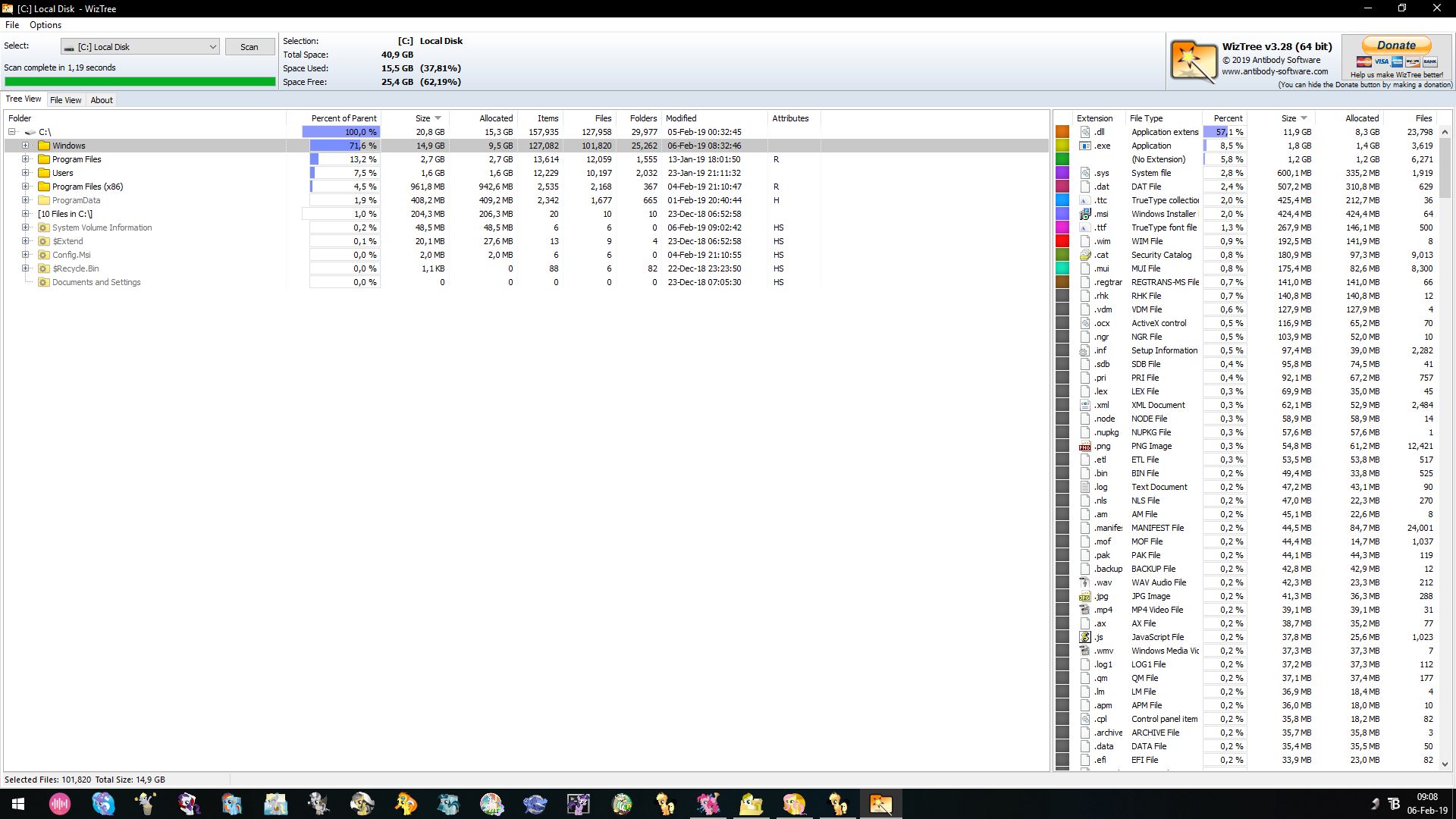Expand the Users folder node
The image size is (1456, 819).
[25, 173]
